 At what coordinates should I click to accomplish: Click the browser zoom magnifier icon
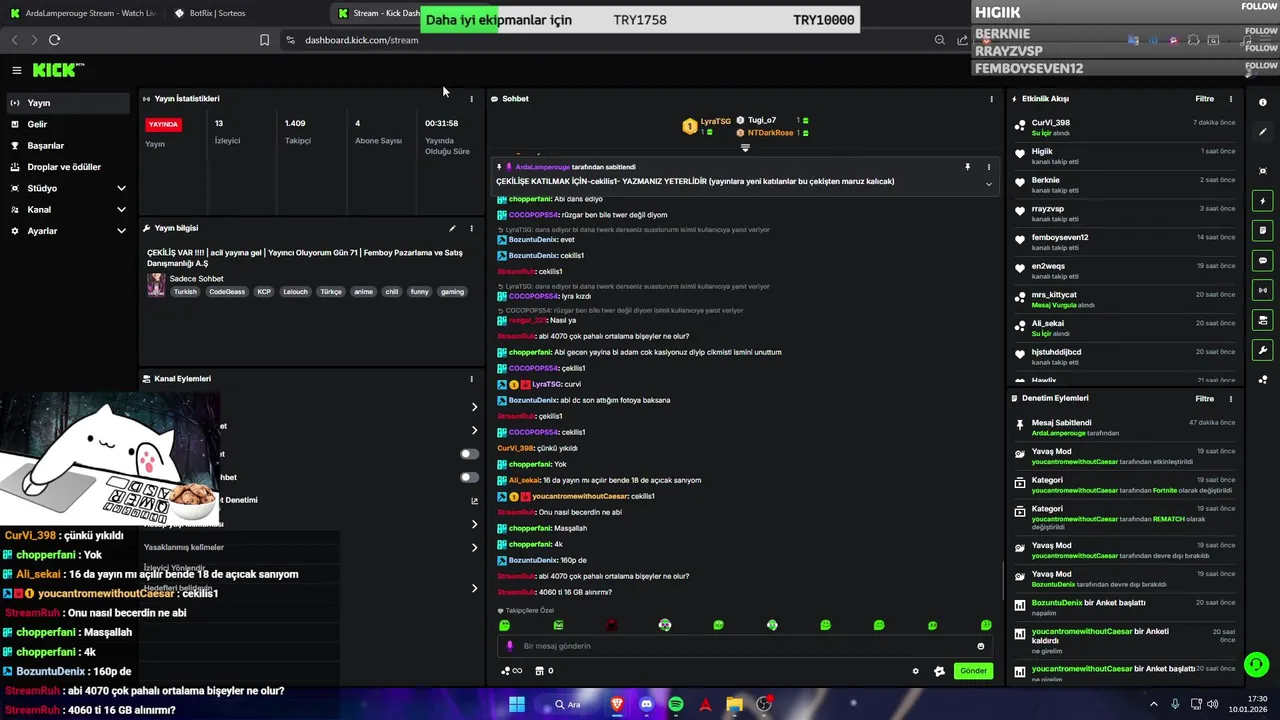[x=940, y=40]
